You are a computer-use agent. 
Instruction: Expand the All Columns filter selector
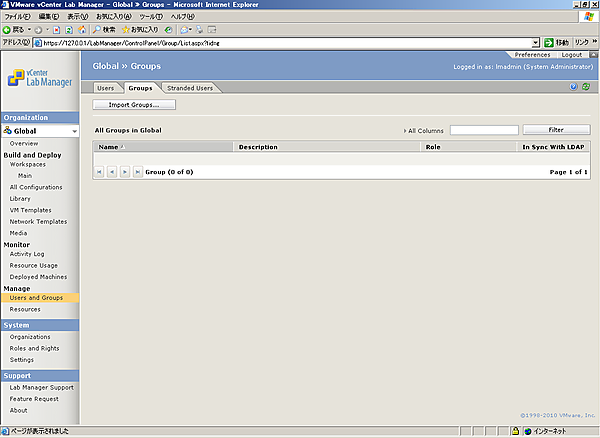click(x=424, y=131)
